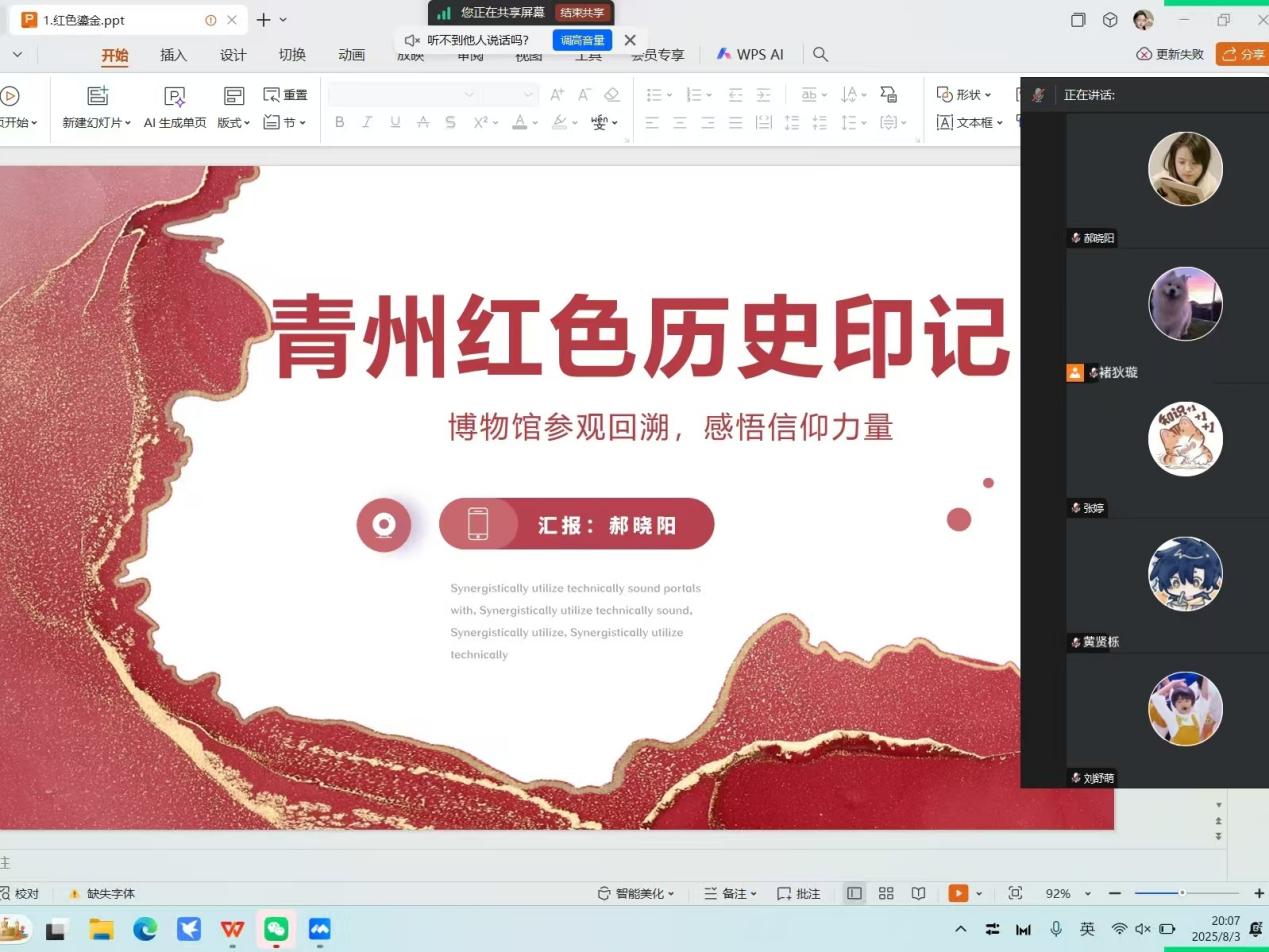This screenshot has height=952, width=1269.
Task: Open the 形状 shapes dropdown
Action: pyautogui.click(x=964, y=95)
